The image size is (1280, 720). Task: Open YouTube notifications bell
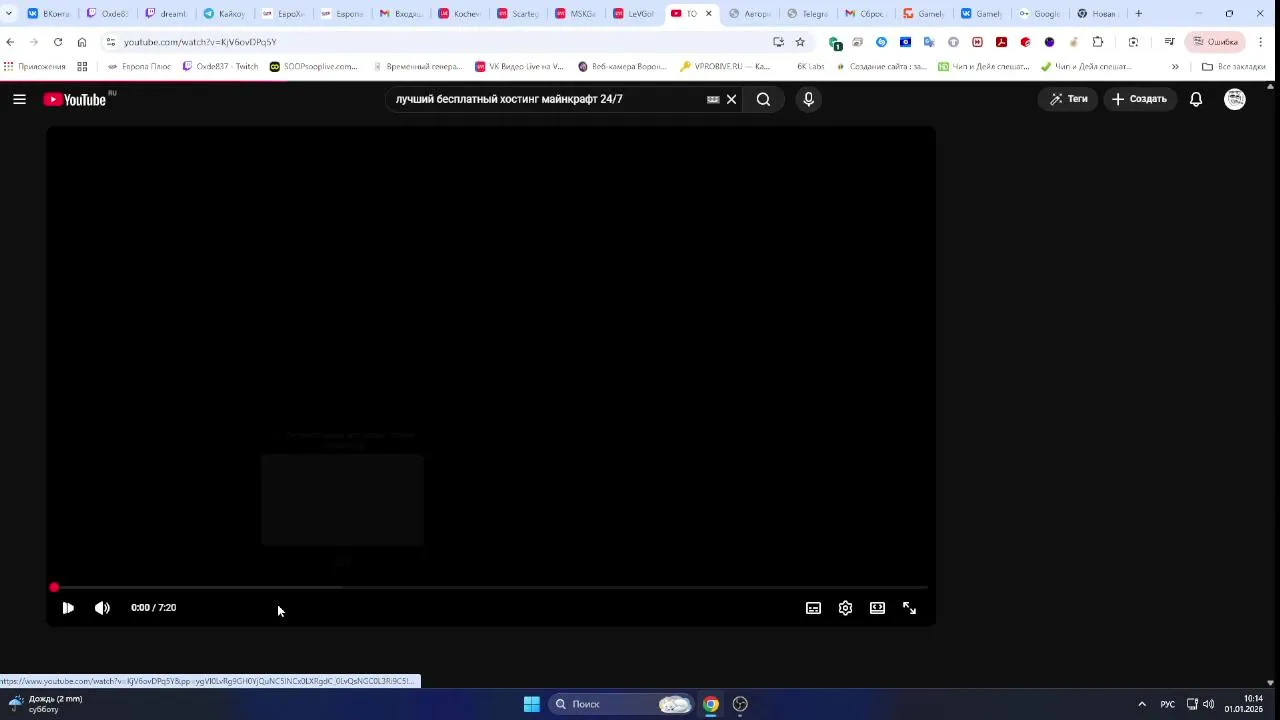pyautogui.click(x=1195, y=99)
